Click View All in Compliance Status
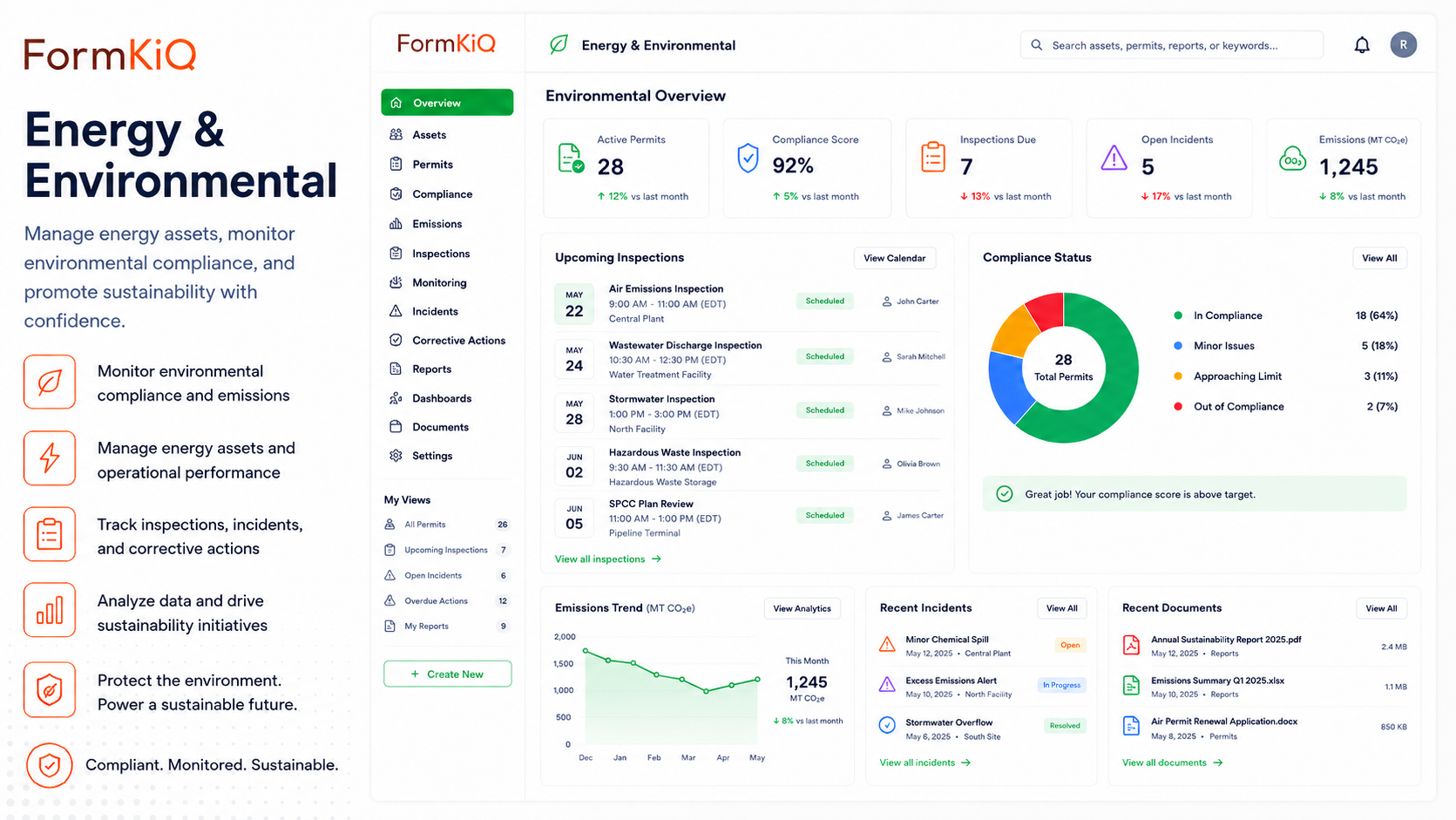The image size is (1456, 820). point(1379,258)
